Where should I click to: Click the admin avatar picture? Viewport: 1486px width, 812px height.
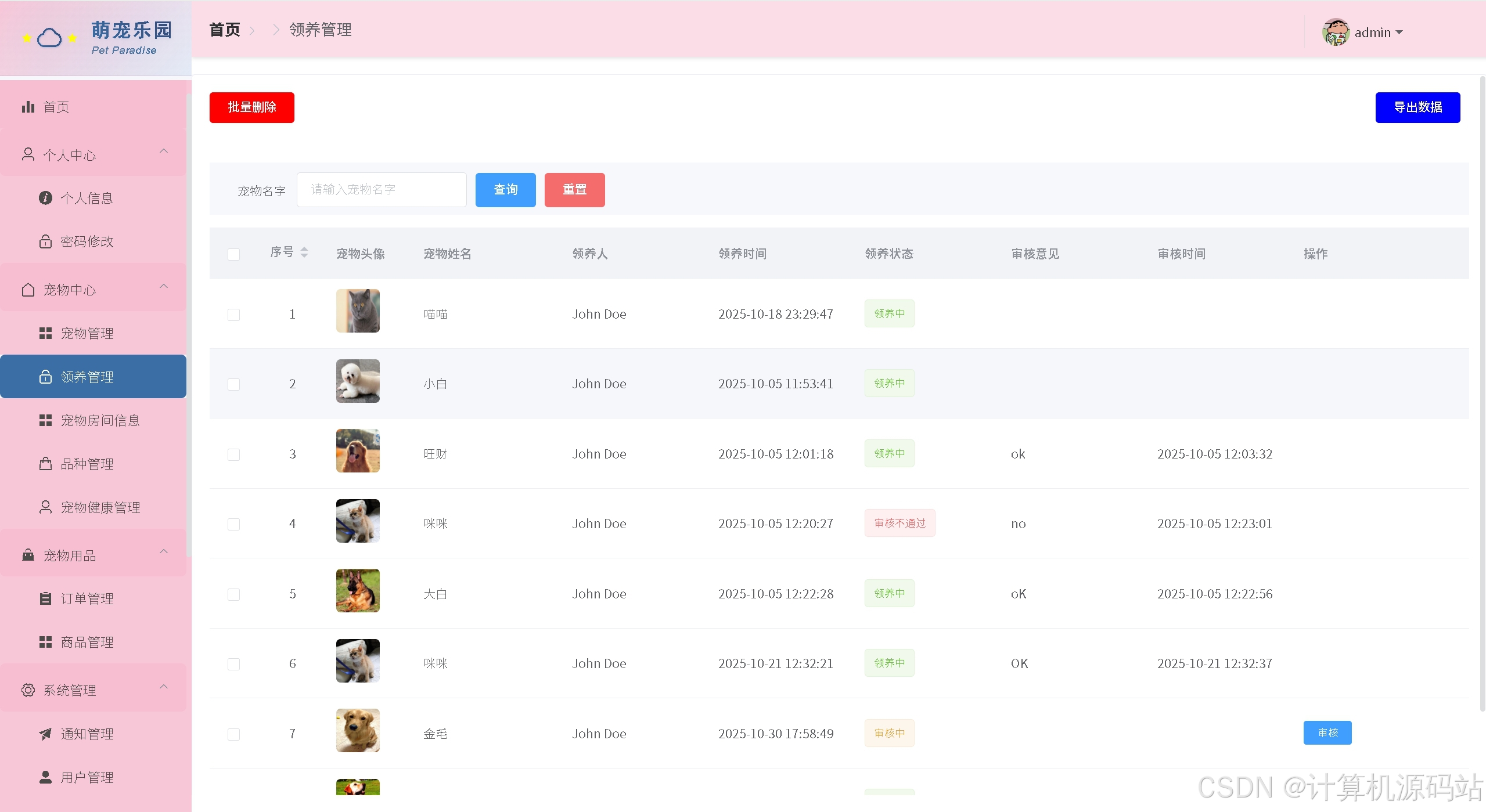tap(1336, 32)
